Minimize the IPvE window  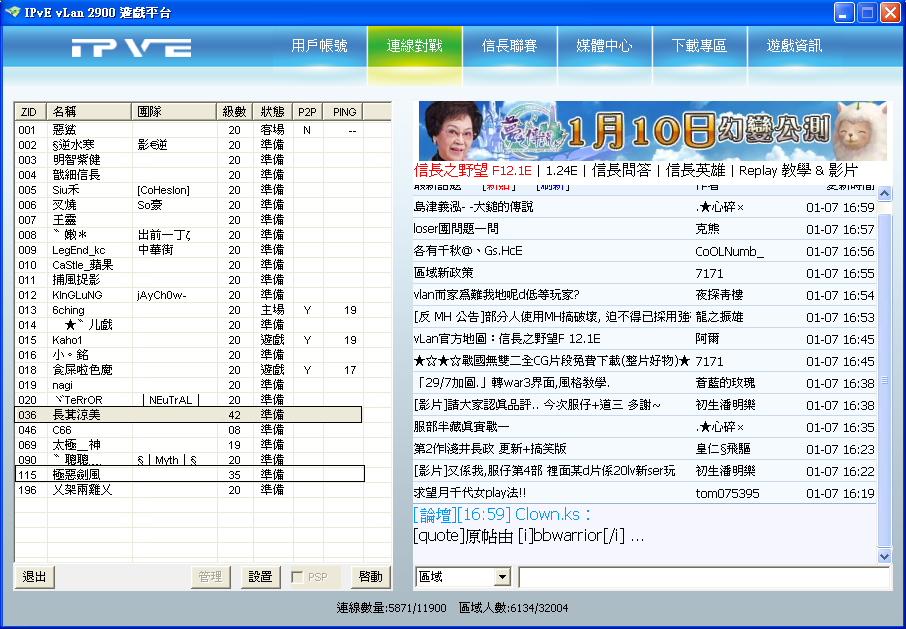pyautogui.click(x=844, y=12)
